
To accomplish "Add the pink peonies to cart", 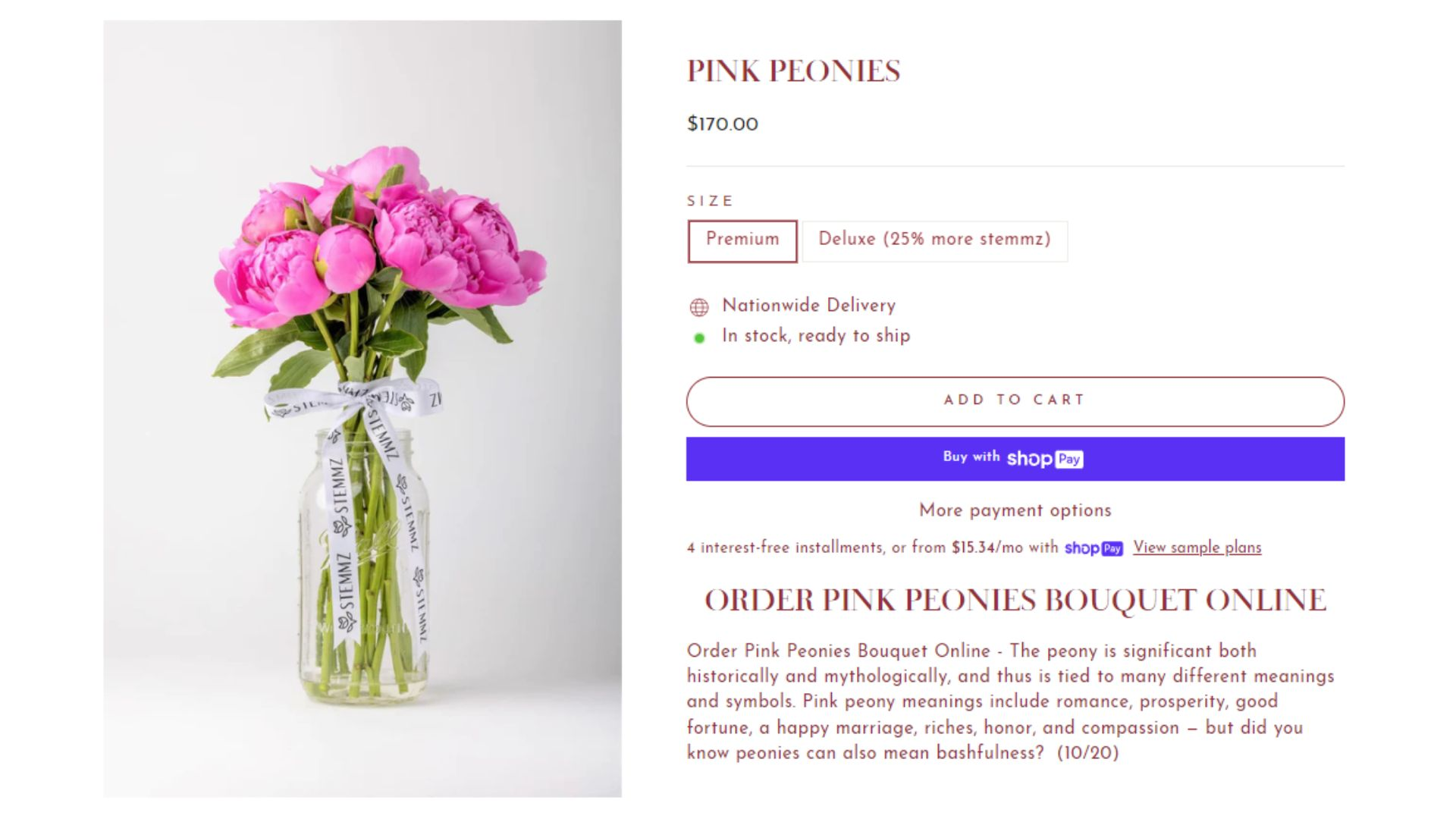I will click(1015, 401).
